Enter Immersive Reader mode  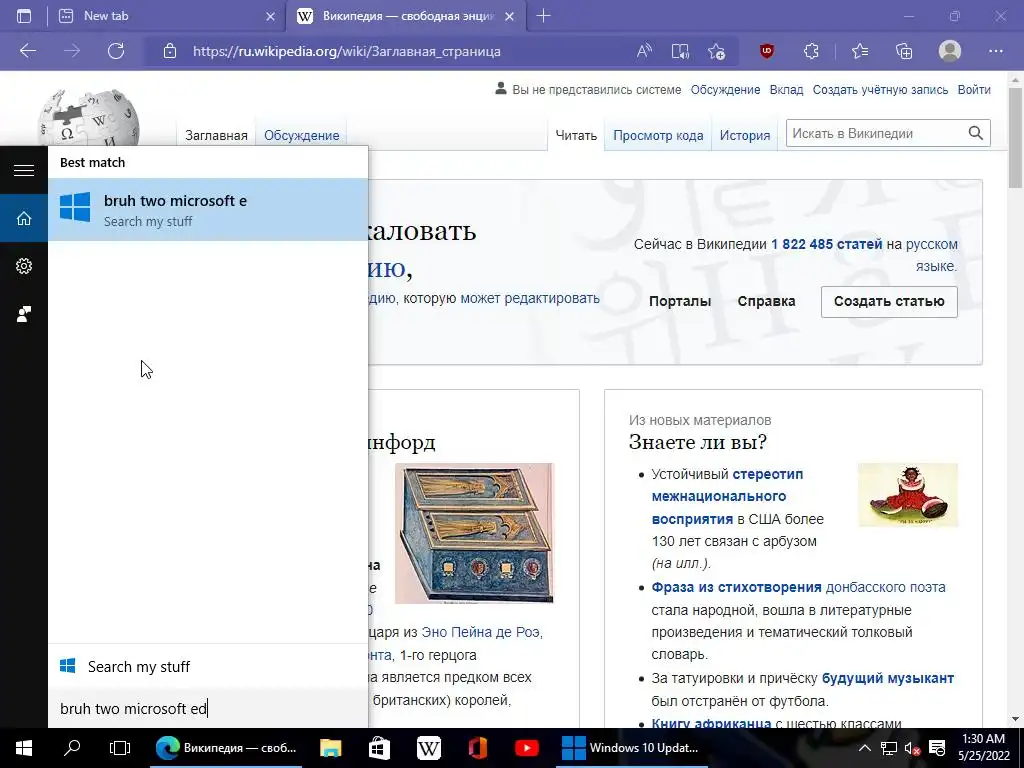point(680,51)
